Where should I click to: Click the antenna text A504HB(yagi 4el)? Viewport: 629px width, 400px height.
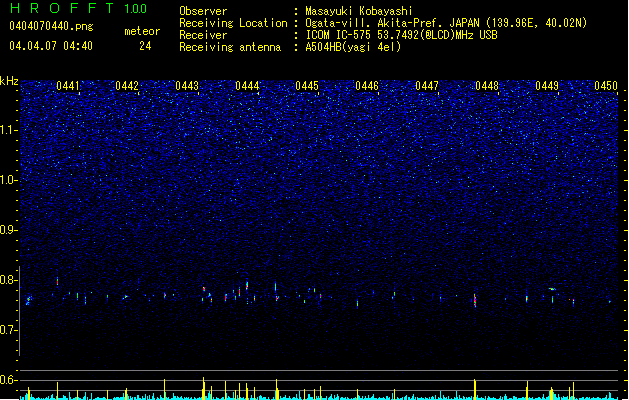click(353, 47)
